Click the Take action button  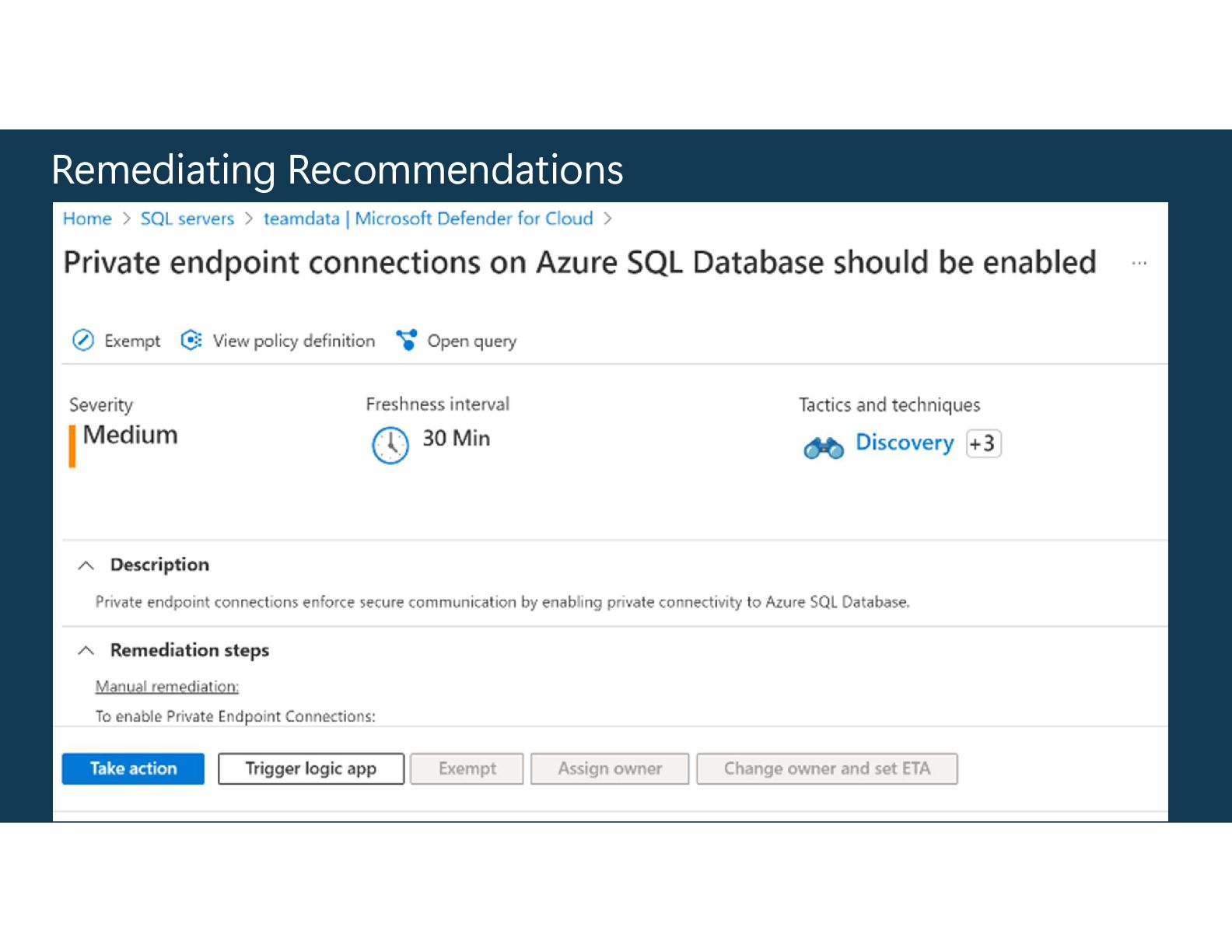[133, 768]
